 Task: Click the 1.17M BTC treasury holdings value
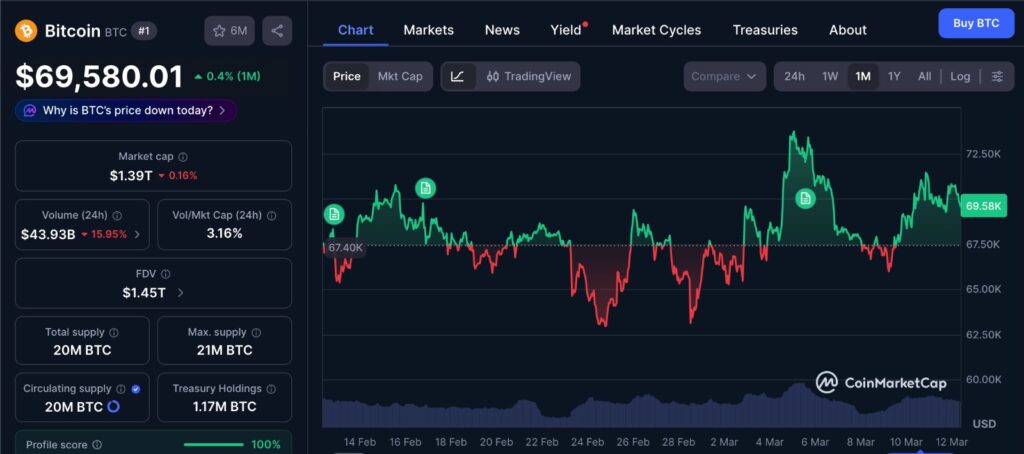(x=224, y=406)
